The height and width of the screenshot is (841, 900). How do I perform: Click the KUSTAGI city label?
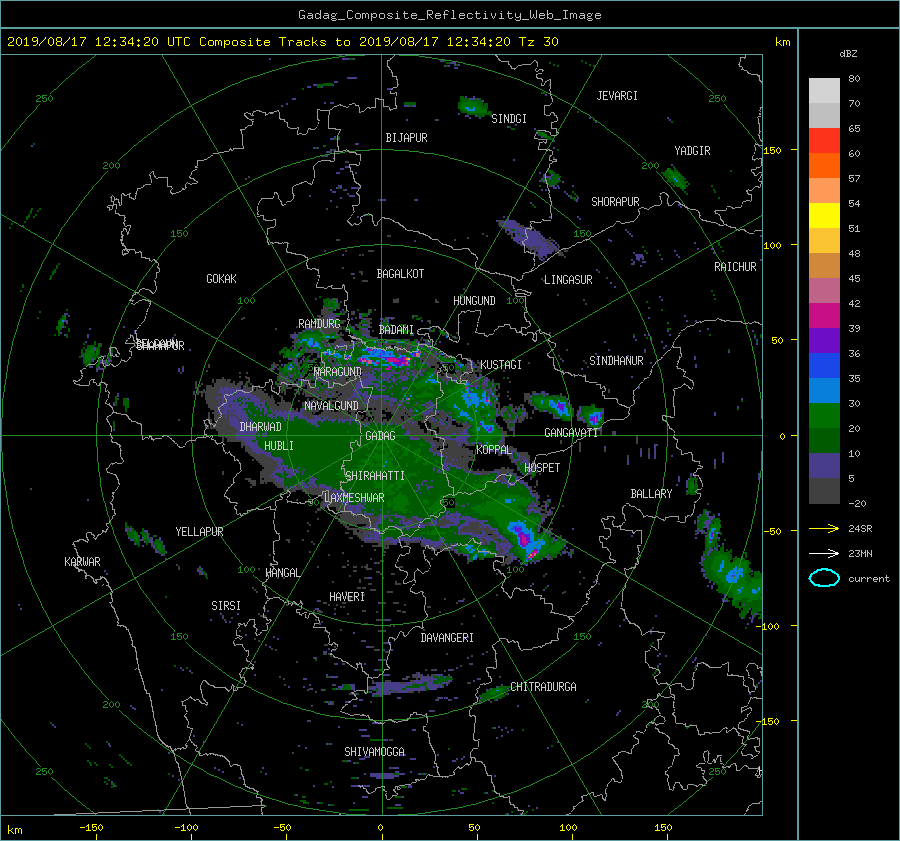tap(501, 365)
